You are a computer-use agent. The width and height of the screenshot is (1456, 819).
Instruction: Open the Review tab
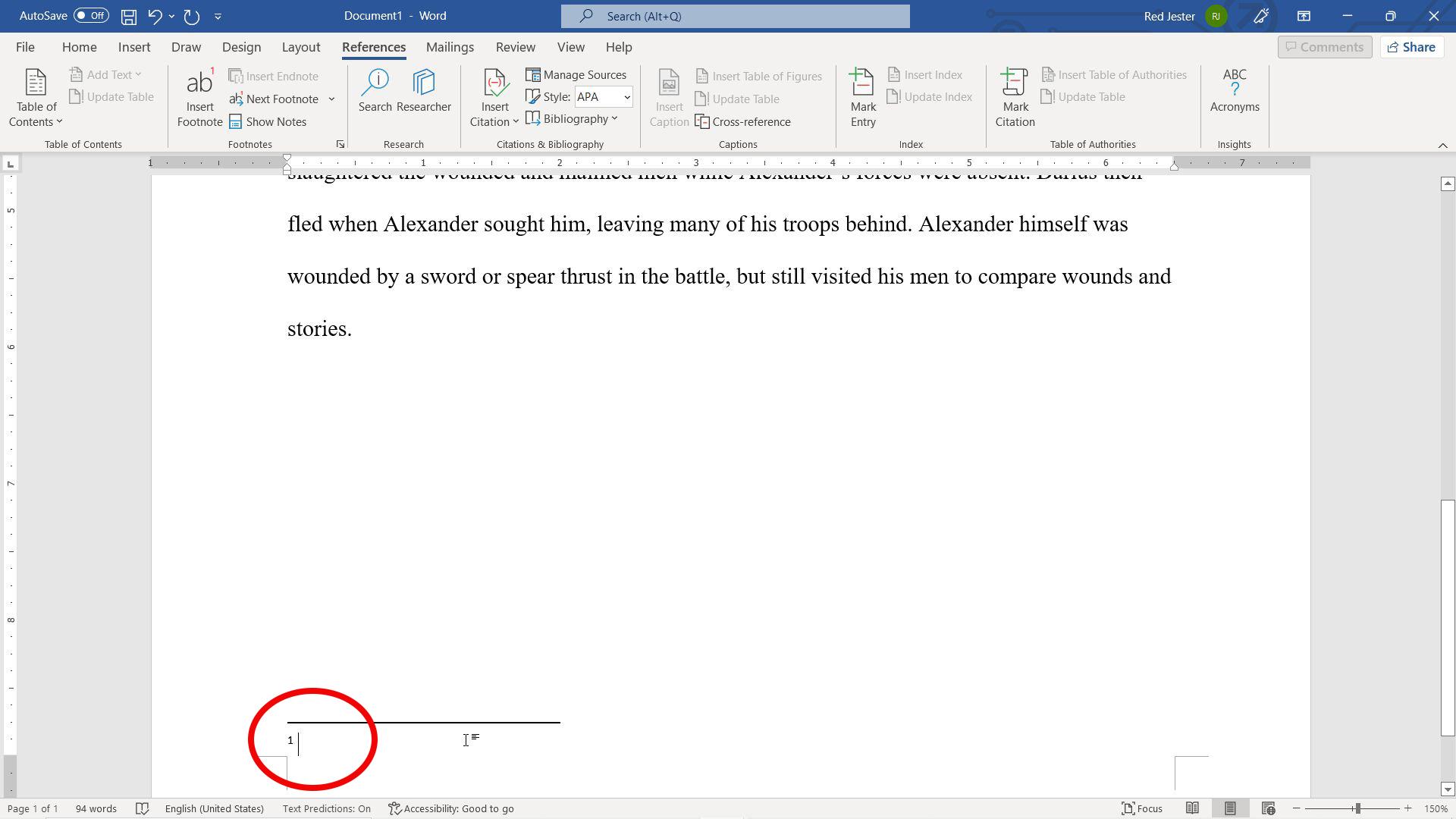click(515, 47)
